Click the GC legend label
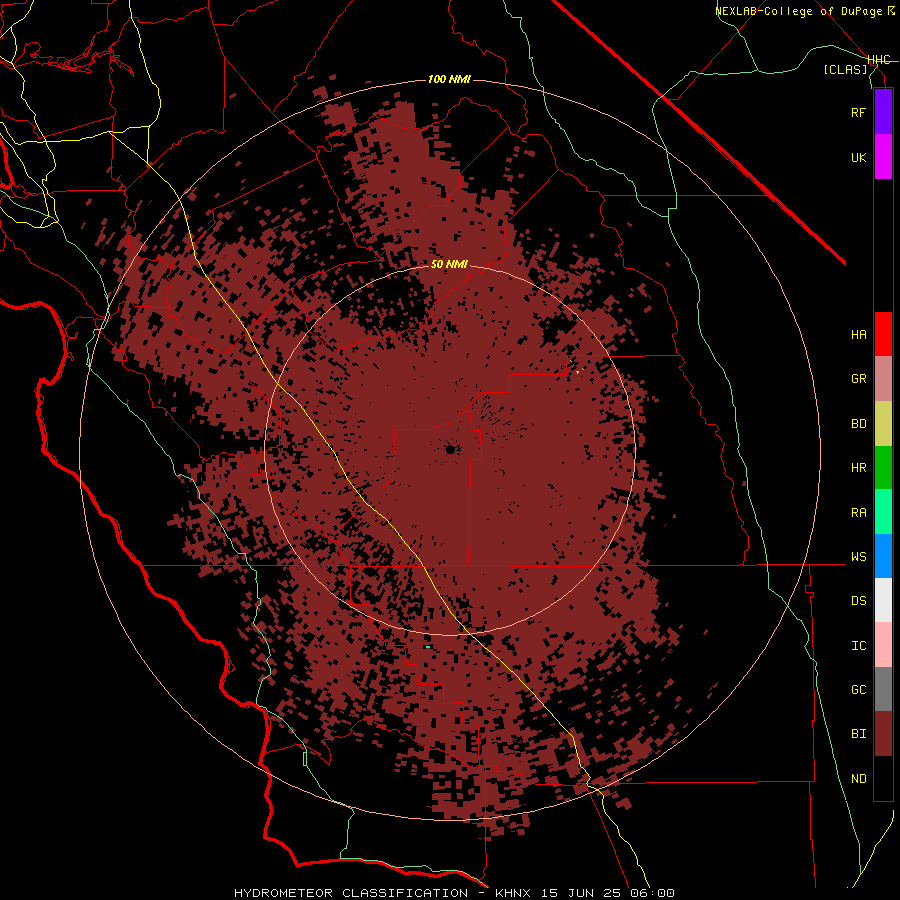Viewport: 900px width, 900px height. (x=859, y=690)
